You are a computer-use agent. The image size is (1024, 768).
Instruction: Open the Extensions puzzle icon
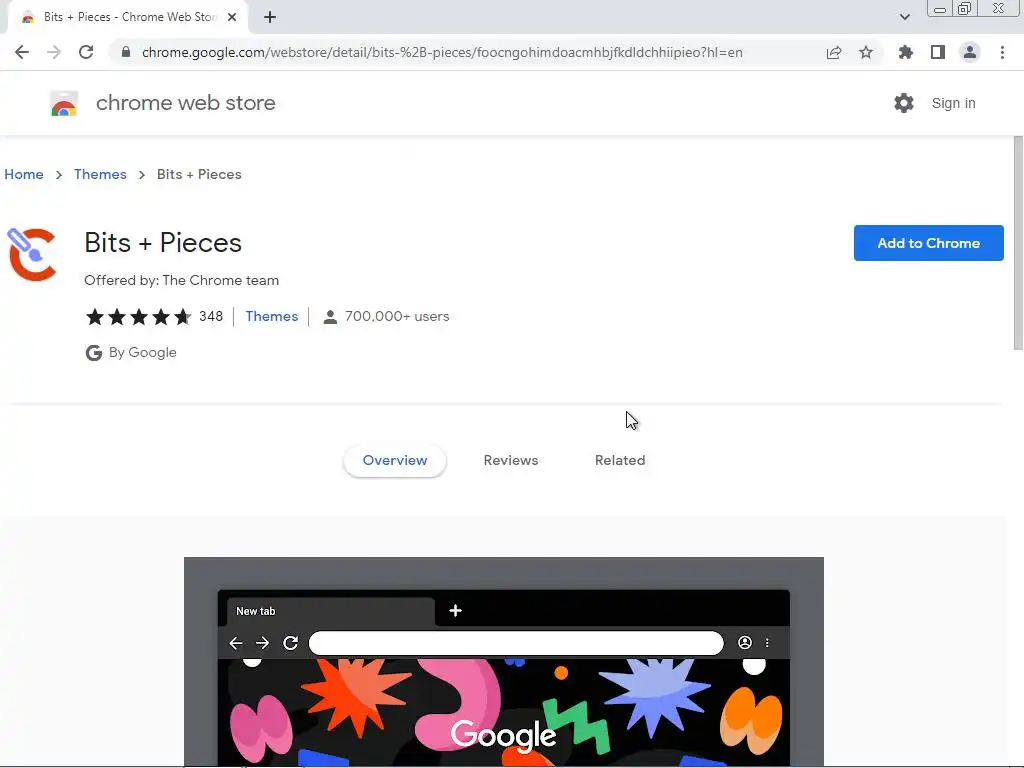[906, 52]
